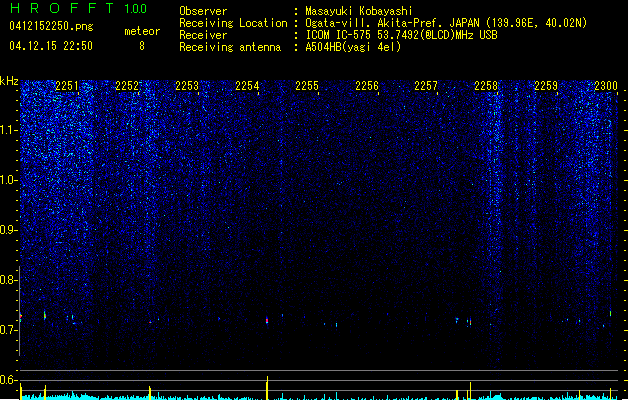Click the 2253 time marker
The height and width of the screenshot is (400, 629).
coord(187,86)
